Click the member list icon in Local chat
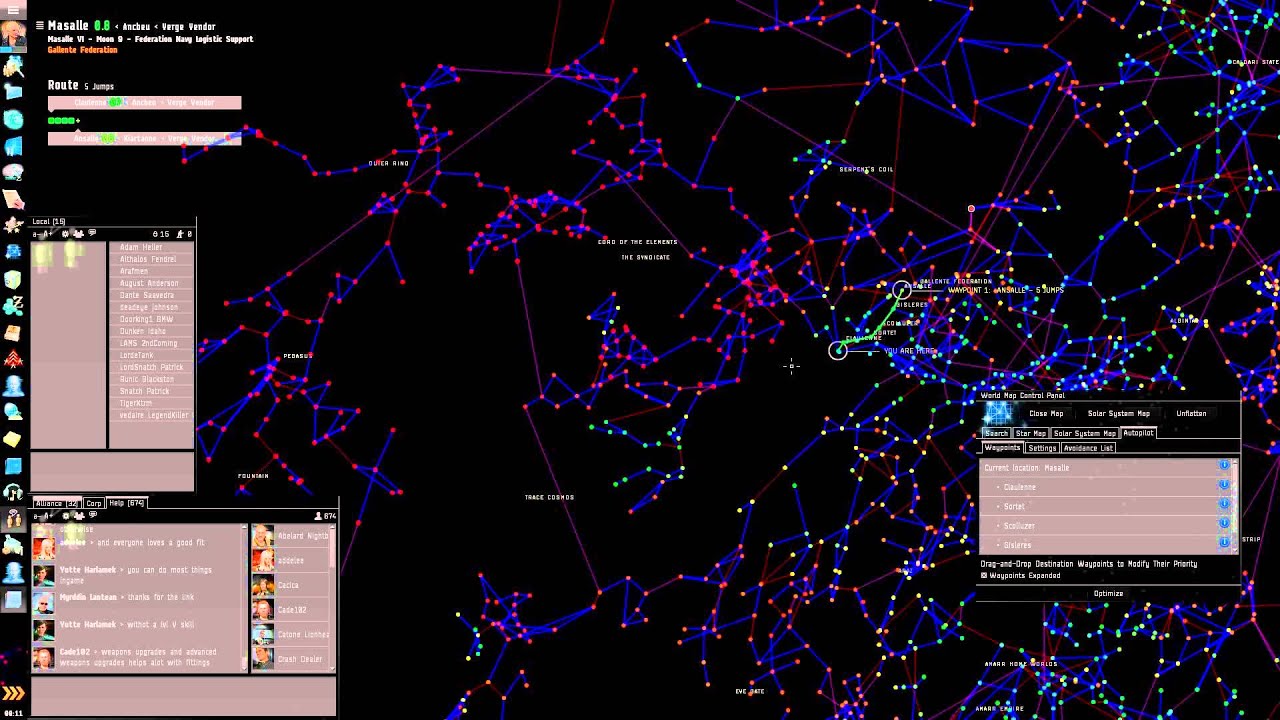The width and height of the screenshot is (1280, 720). tap(79, 234)
